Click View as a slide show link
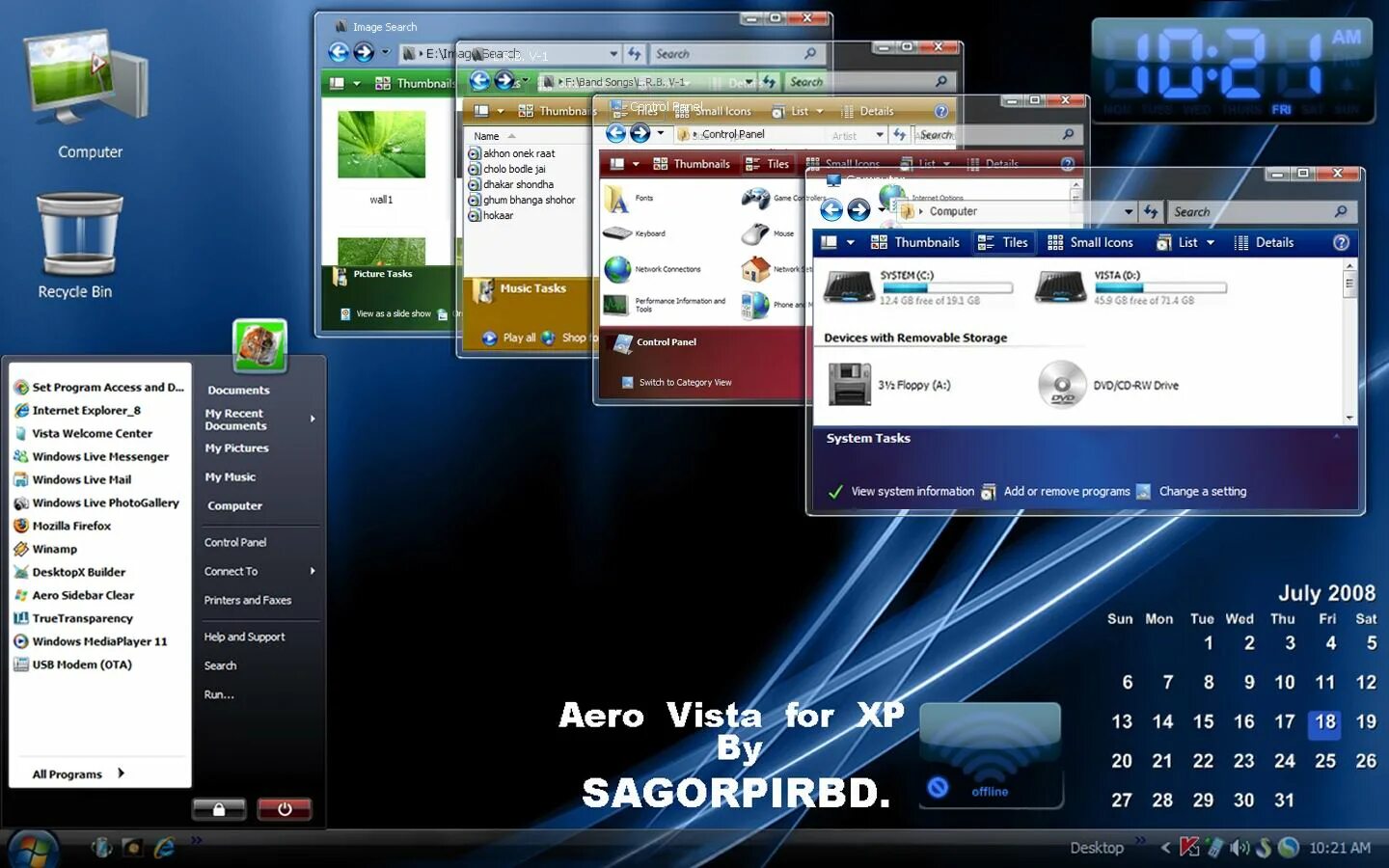The image size is (1389, 868). pos(394,313)
